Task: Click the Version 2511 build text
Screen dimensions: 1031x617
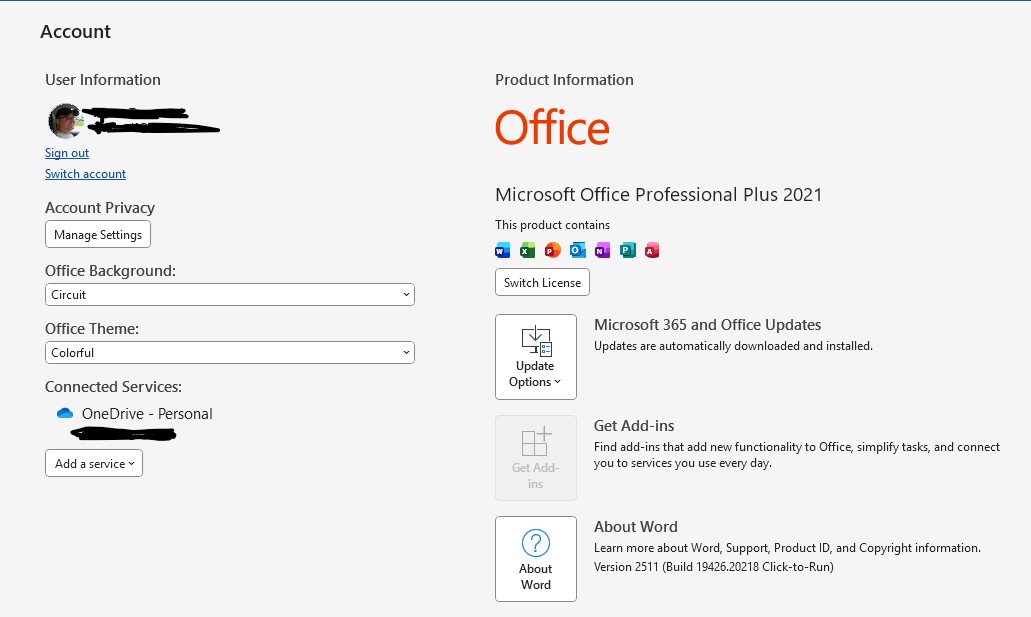Action: coord(713,566)
